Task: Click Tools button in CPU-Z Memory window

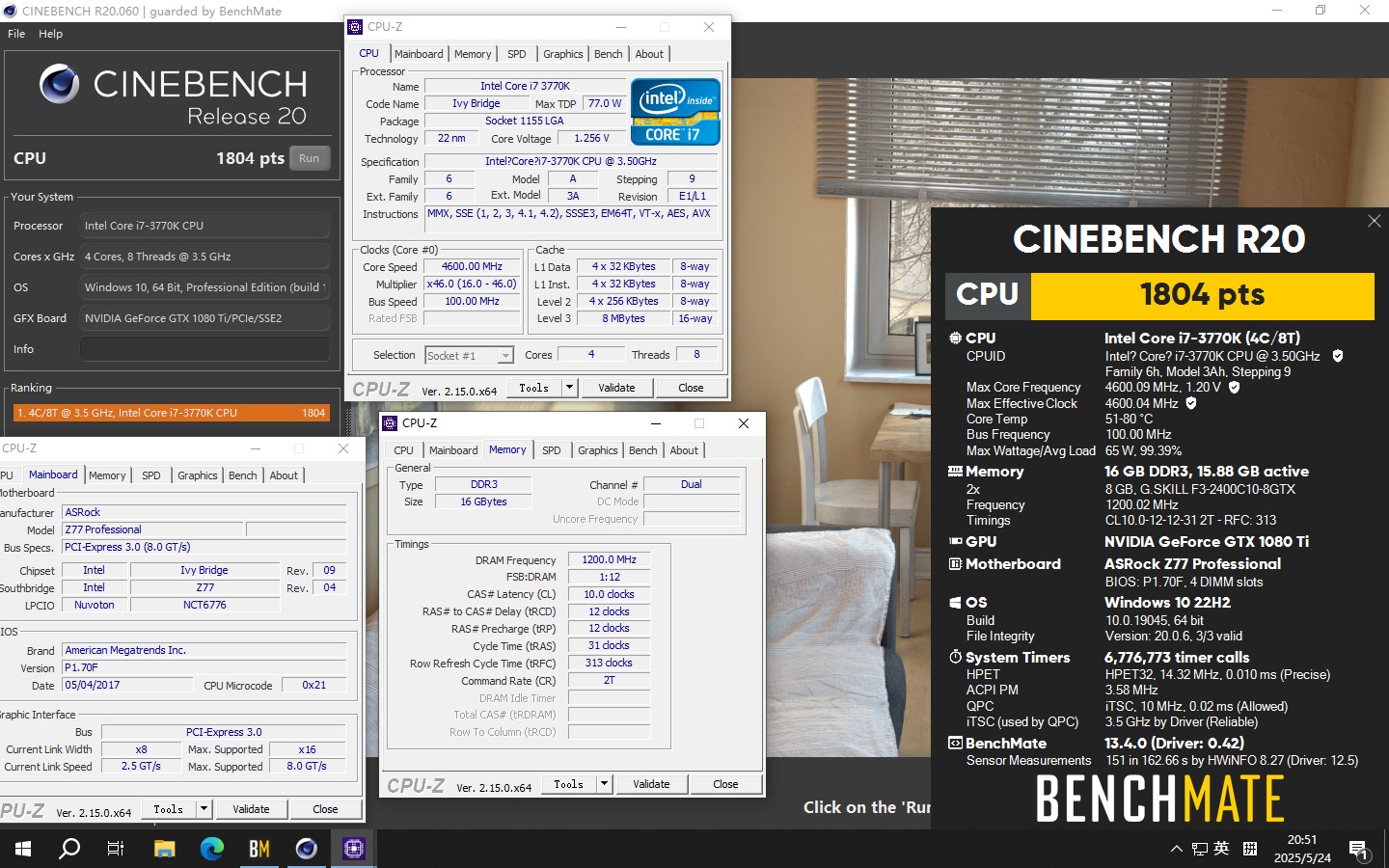Action: coord(568,784)
